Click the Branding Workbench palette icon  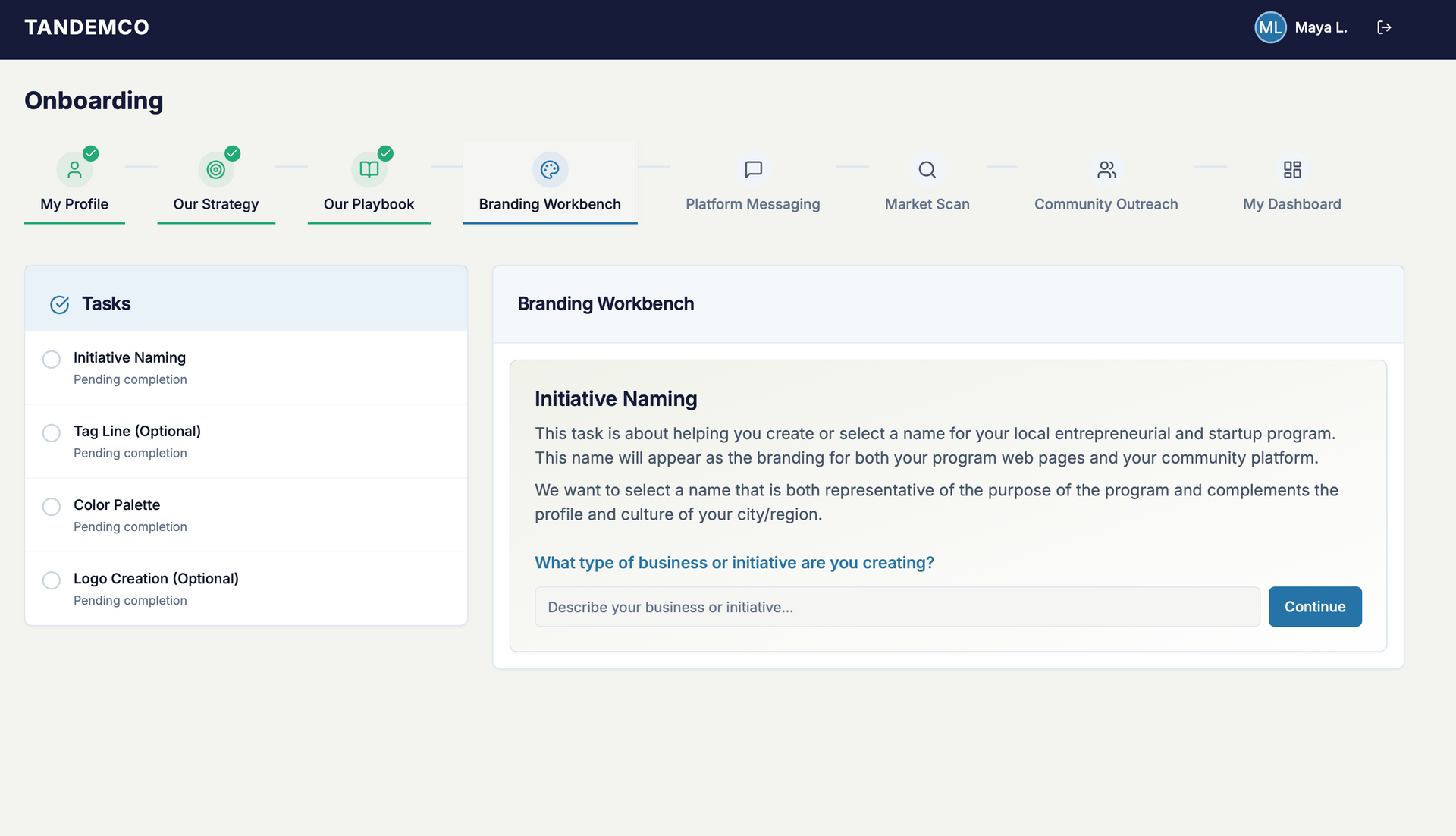(550, 170)
